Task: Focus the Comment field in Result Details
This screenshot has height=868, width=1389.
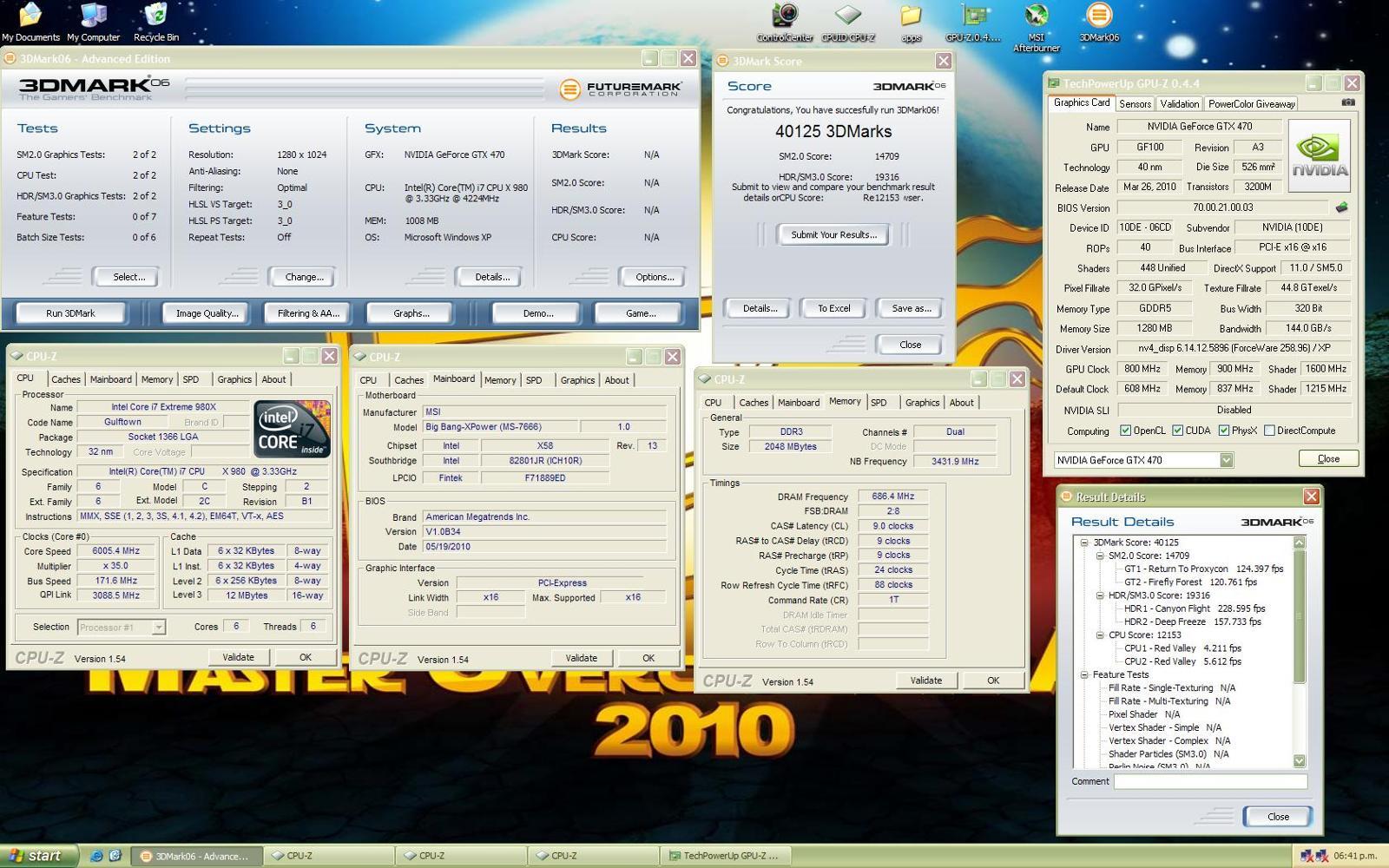Action: point(1210,781)
